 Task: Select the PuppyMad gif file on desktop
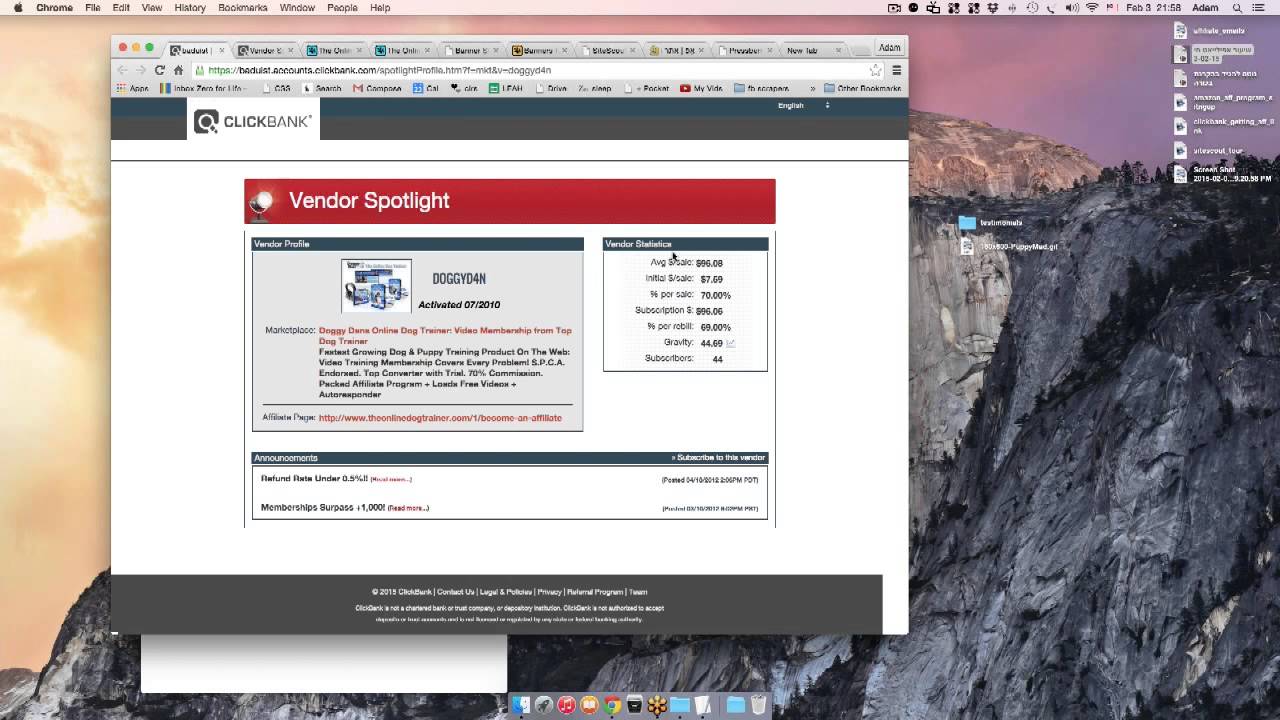(x=1008, y=246)
